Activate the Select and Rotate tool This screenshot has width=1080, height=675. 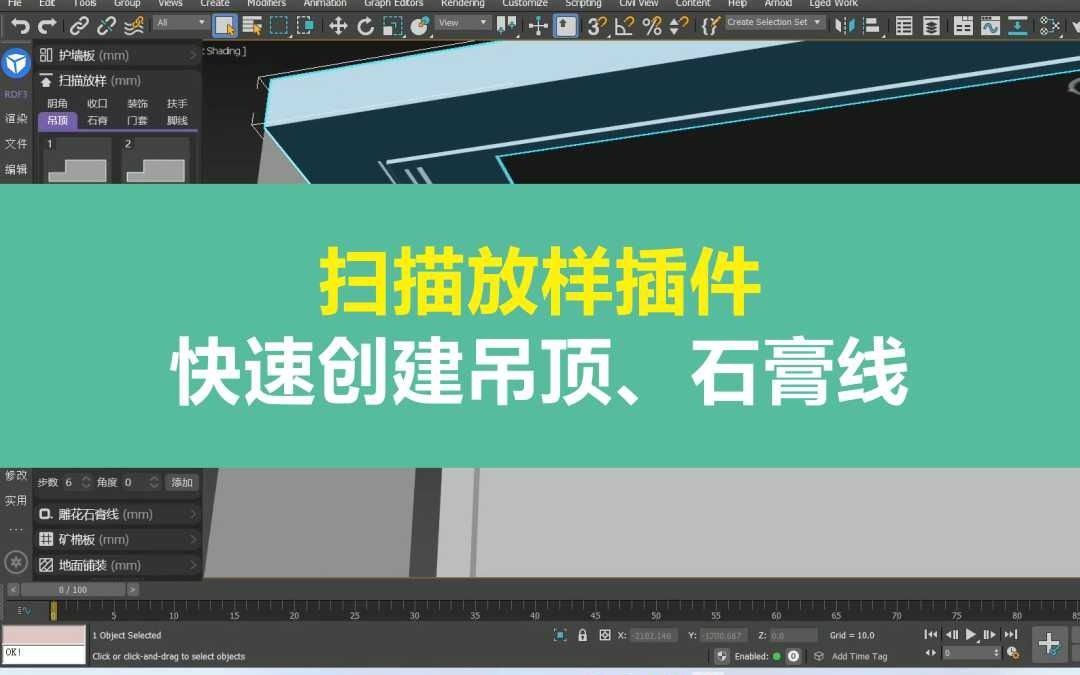pyautogui.click(x=366, y=26)
